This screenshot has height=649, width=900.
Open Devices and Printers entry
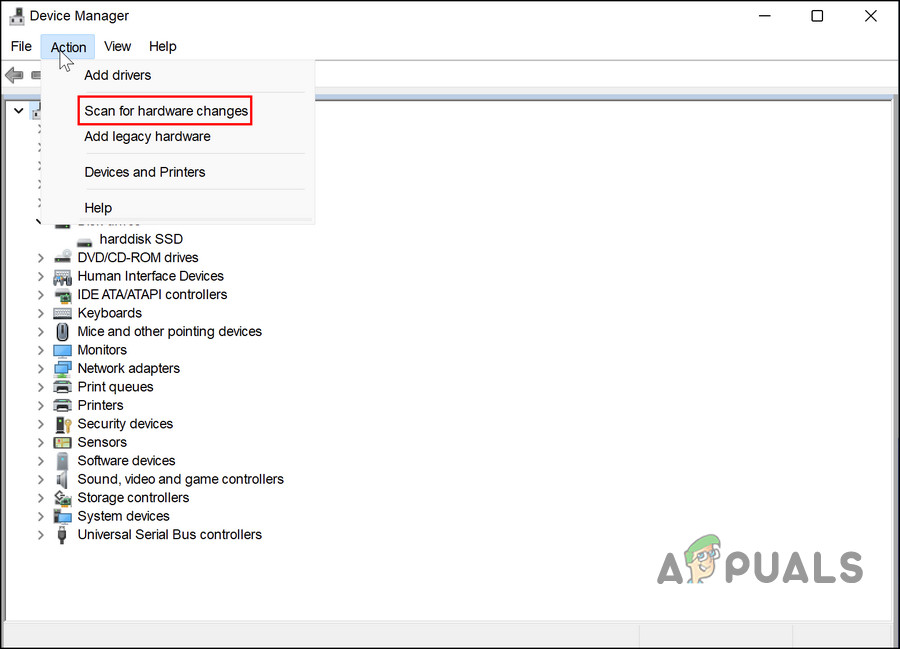pos(145,172)
